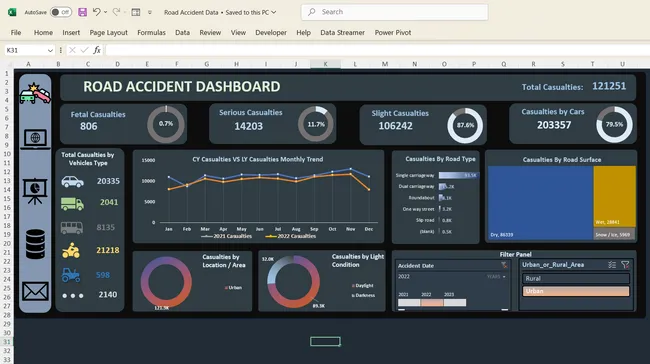Click the yellow motorcycle vehicle icon

(71, 250)
